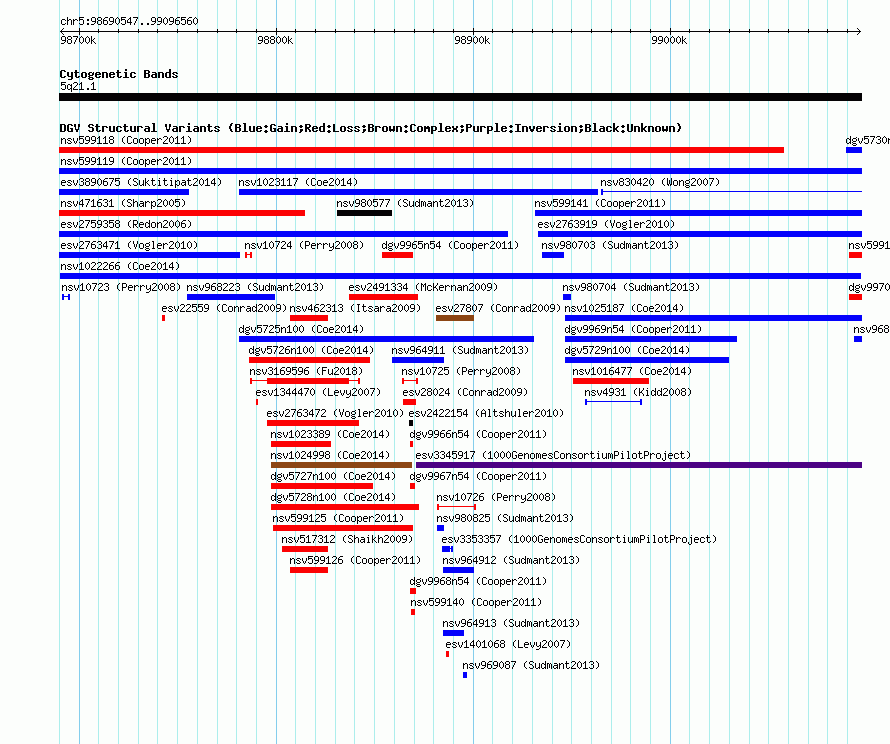Image resolution: width=890 pixels, height=744 pixels.
Task: Open the nsv980703 (Sudmant2013) variant
Action: pyautogui.click(x=610, y=245)
